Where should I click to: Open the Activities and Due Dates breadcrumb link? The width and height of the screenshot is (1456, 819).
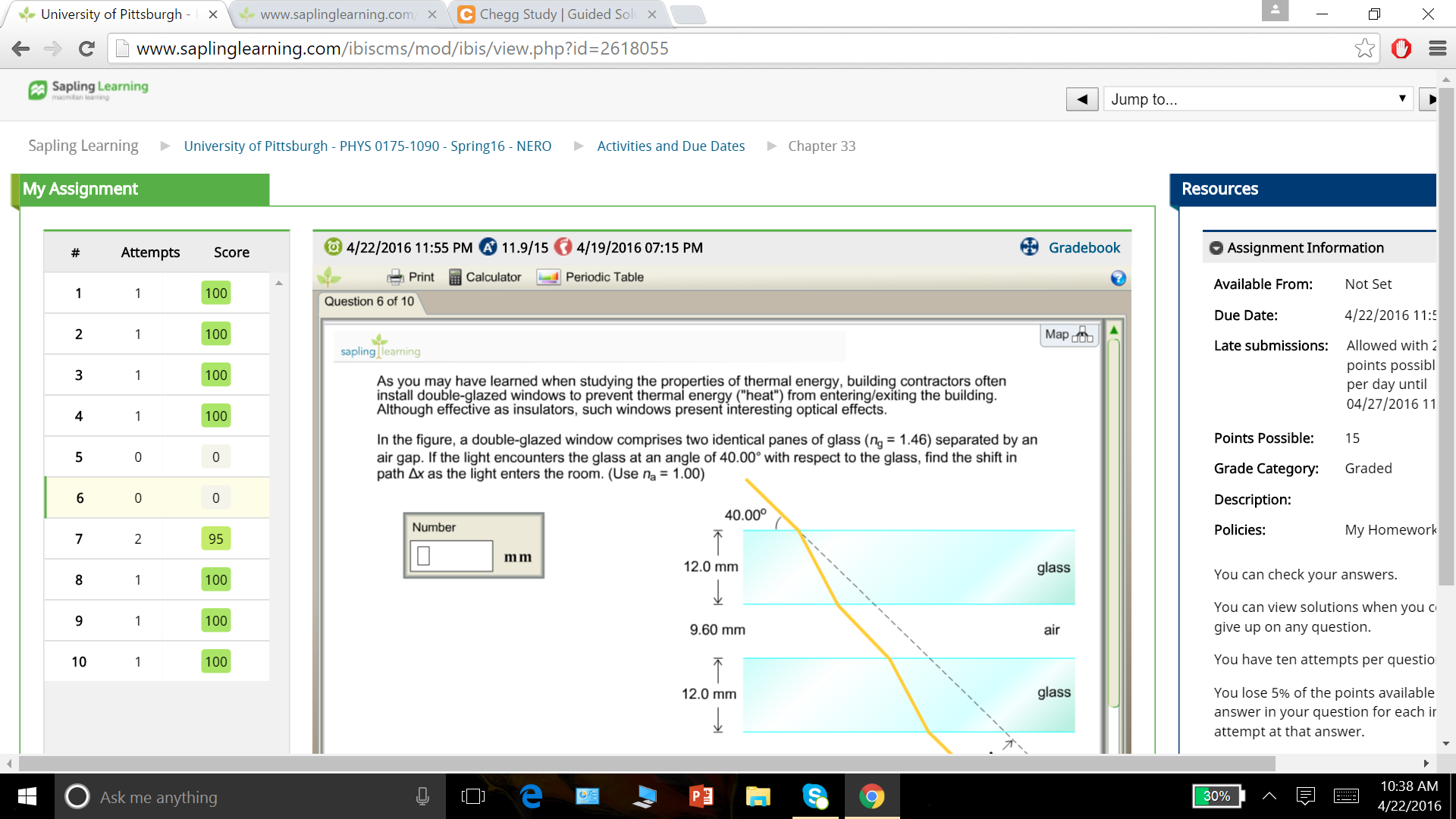pyautogui.click(x=670, y=146)
